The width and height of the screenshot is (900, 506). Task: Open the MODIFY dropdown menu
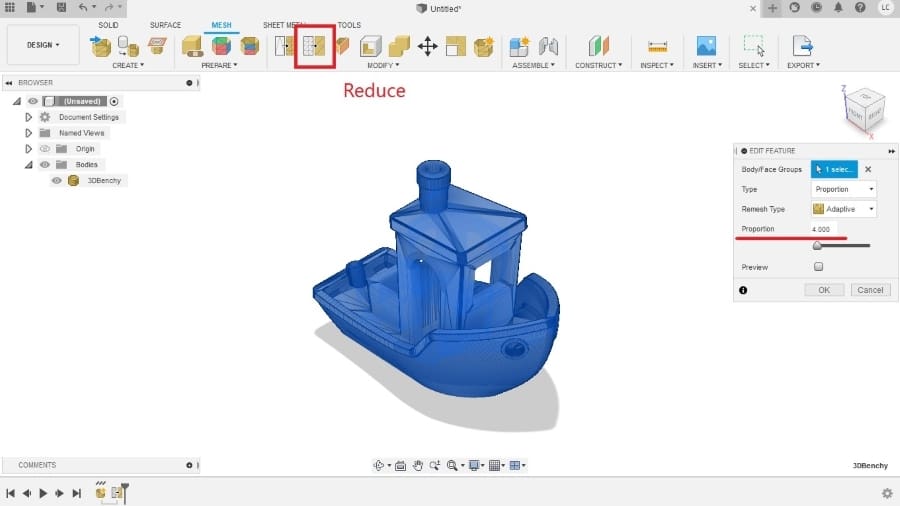click(x=383, y=65)
